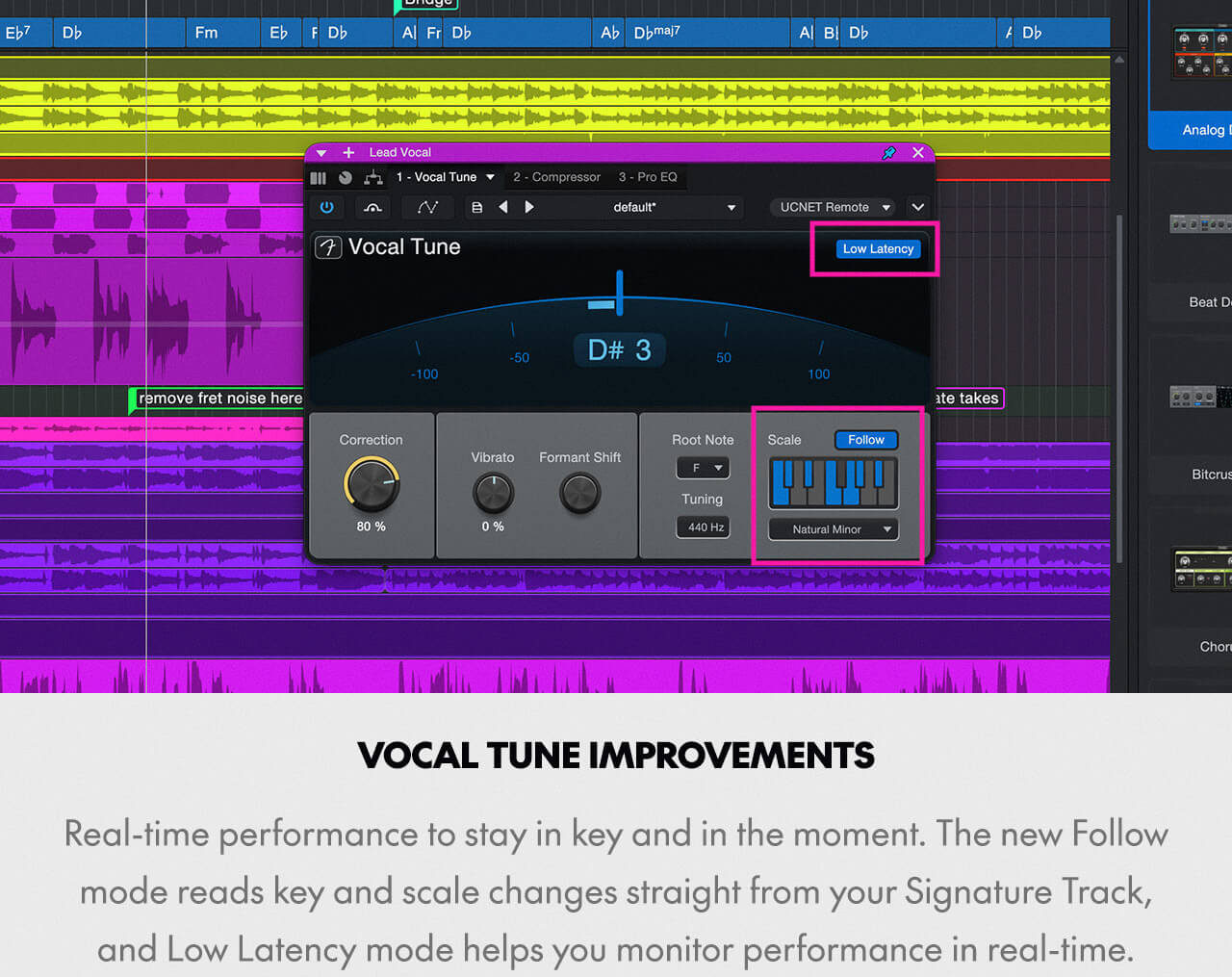The image size is (1232, 977).
Task: Open the Natural Minor scale dropdown
Action: coord(834,529)
